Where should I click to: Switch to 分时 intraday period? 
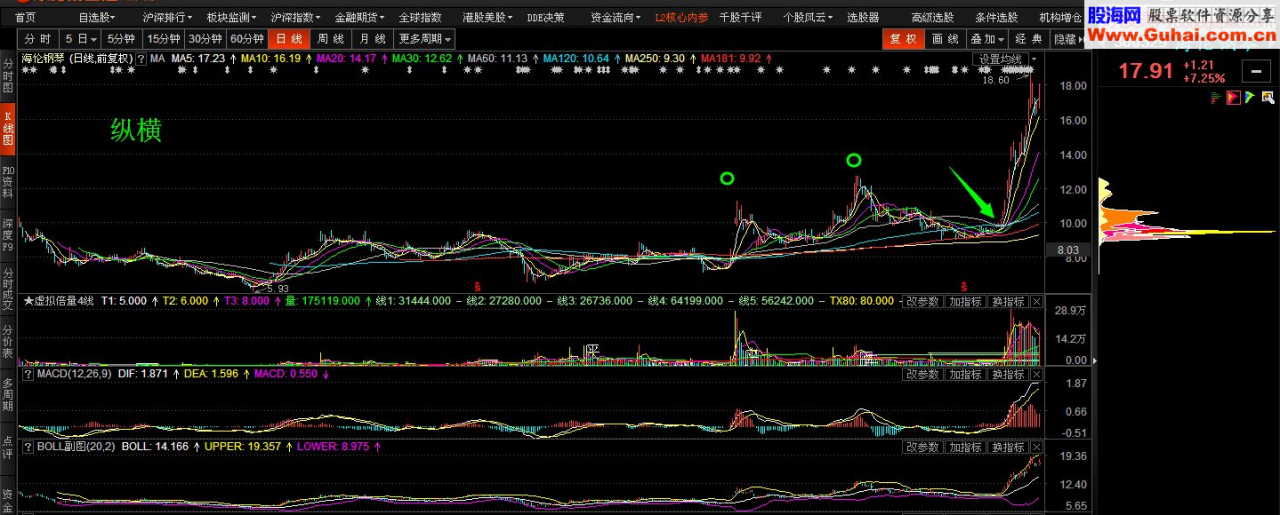pyautogui.click(x=38, y=39)
